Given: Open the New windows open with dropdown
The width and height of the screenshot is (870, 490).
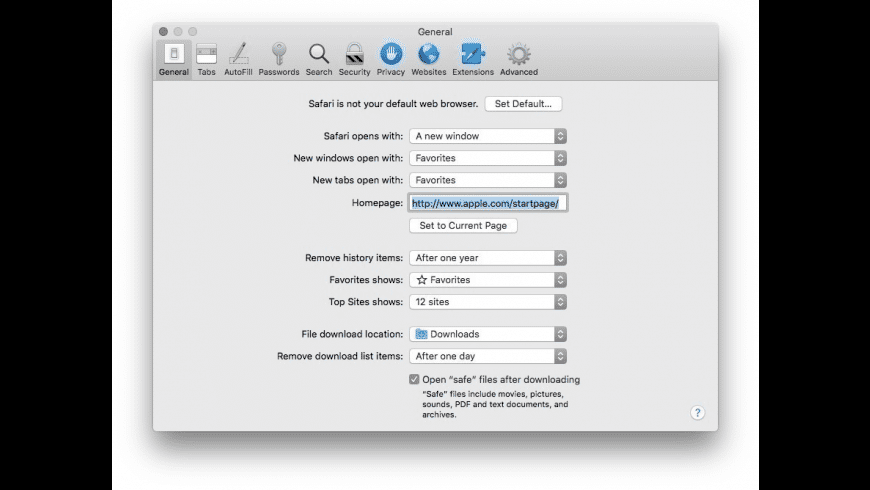Looking at the screenshot, I should click(x=488, y=158).
